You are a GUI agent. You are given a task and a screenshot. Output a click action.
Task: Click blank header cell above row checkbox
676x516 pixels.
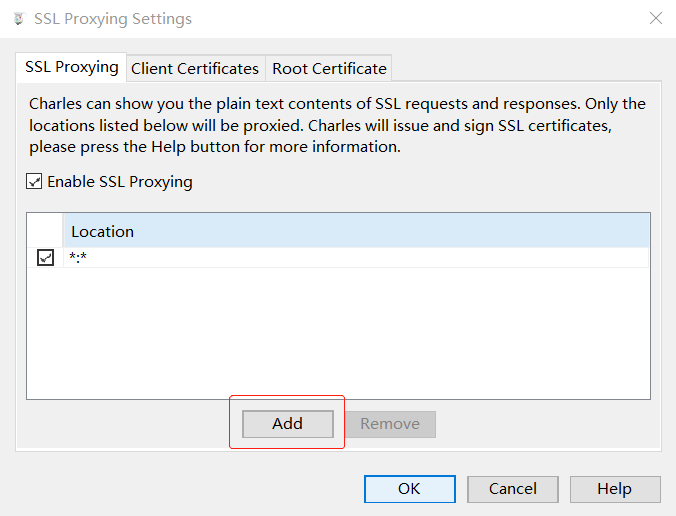click(x=45, y=231)
